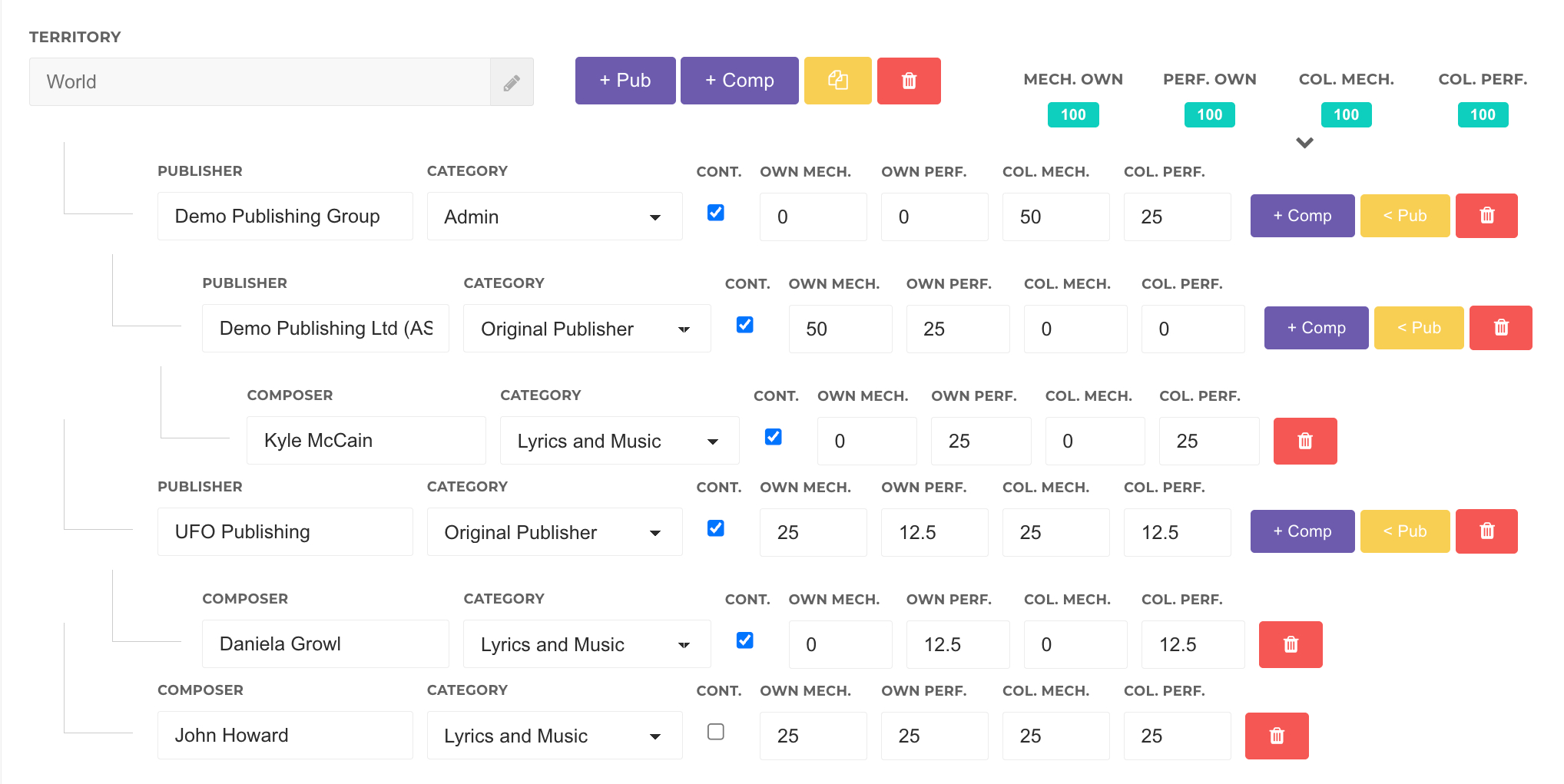Click Own Perf. 12.5 for UFO Publishing
The height and width of the screenshot is (784, 1564).
(934, 532)
